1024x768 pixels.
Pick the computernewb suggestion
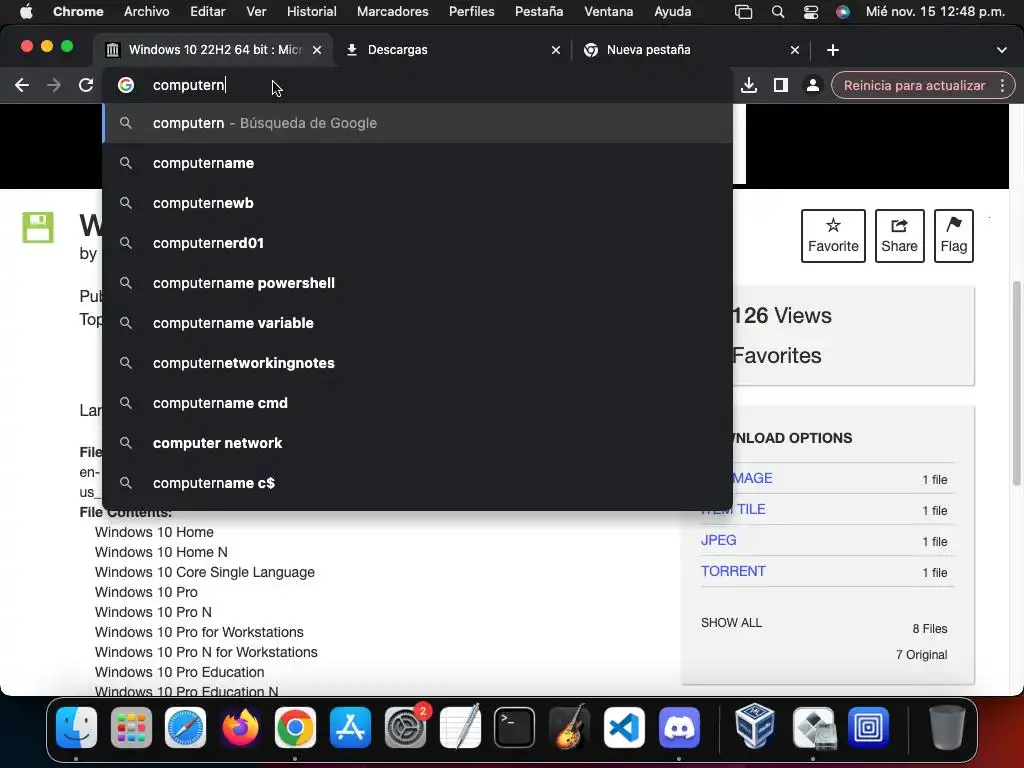(418, 203)
